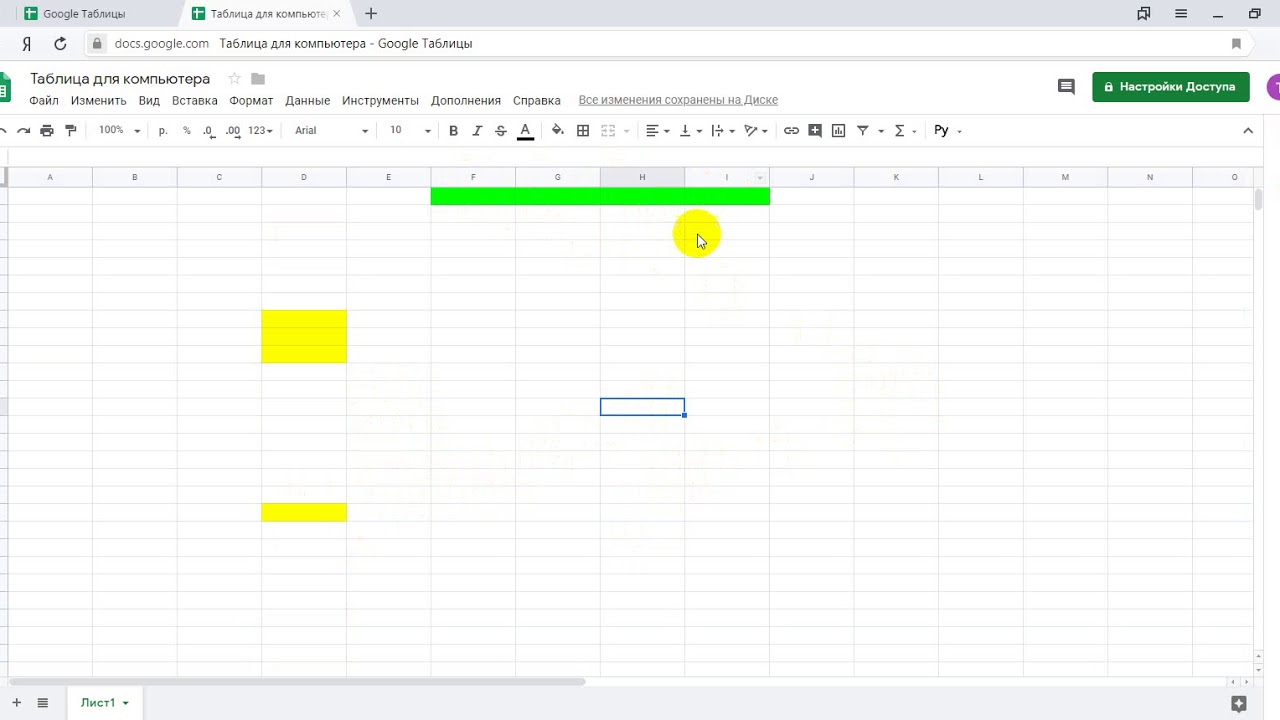Toggle italic formatting
Viewport: 1280px width, 720px height.
[x=477, y=131]
